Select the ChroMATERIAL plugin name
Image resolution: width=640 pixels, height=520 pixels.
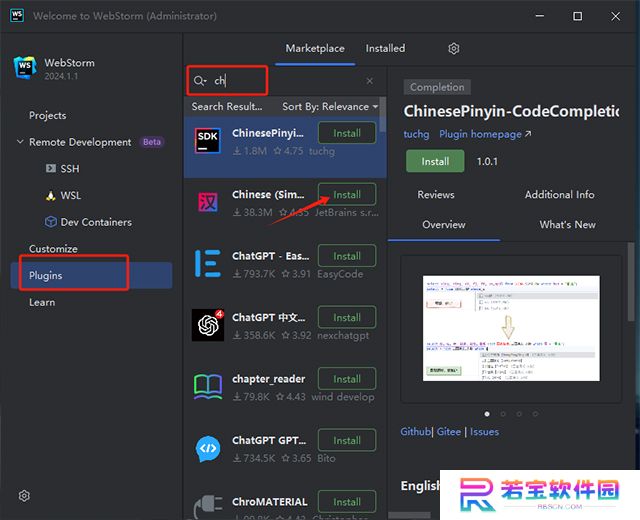(x=269, y=502)
